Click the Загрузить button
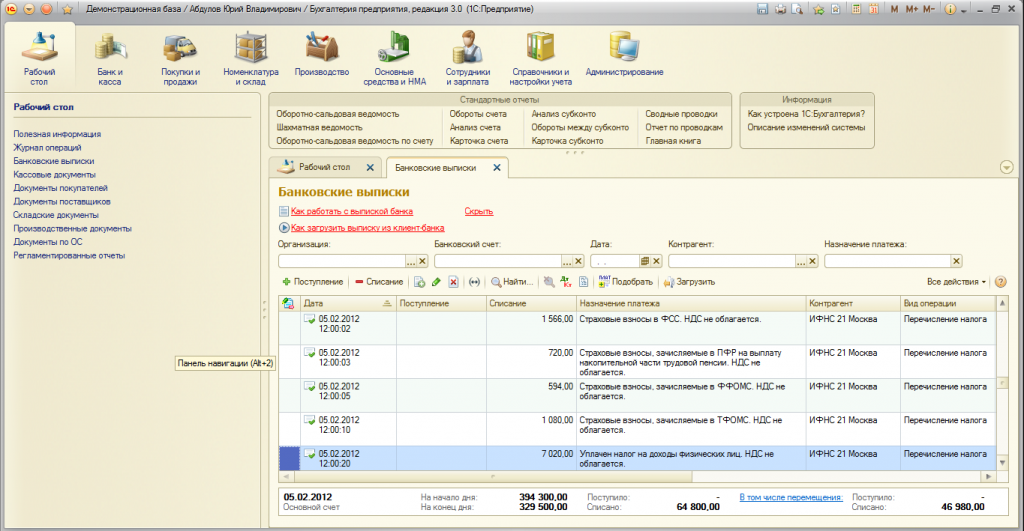 tap(688, 283)
